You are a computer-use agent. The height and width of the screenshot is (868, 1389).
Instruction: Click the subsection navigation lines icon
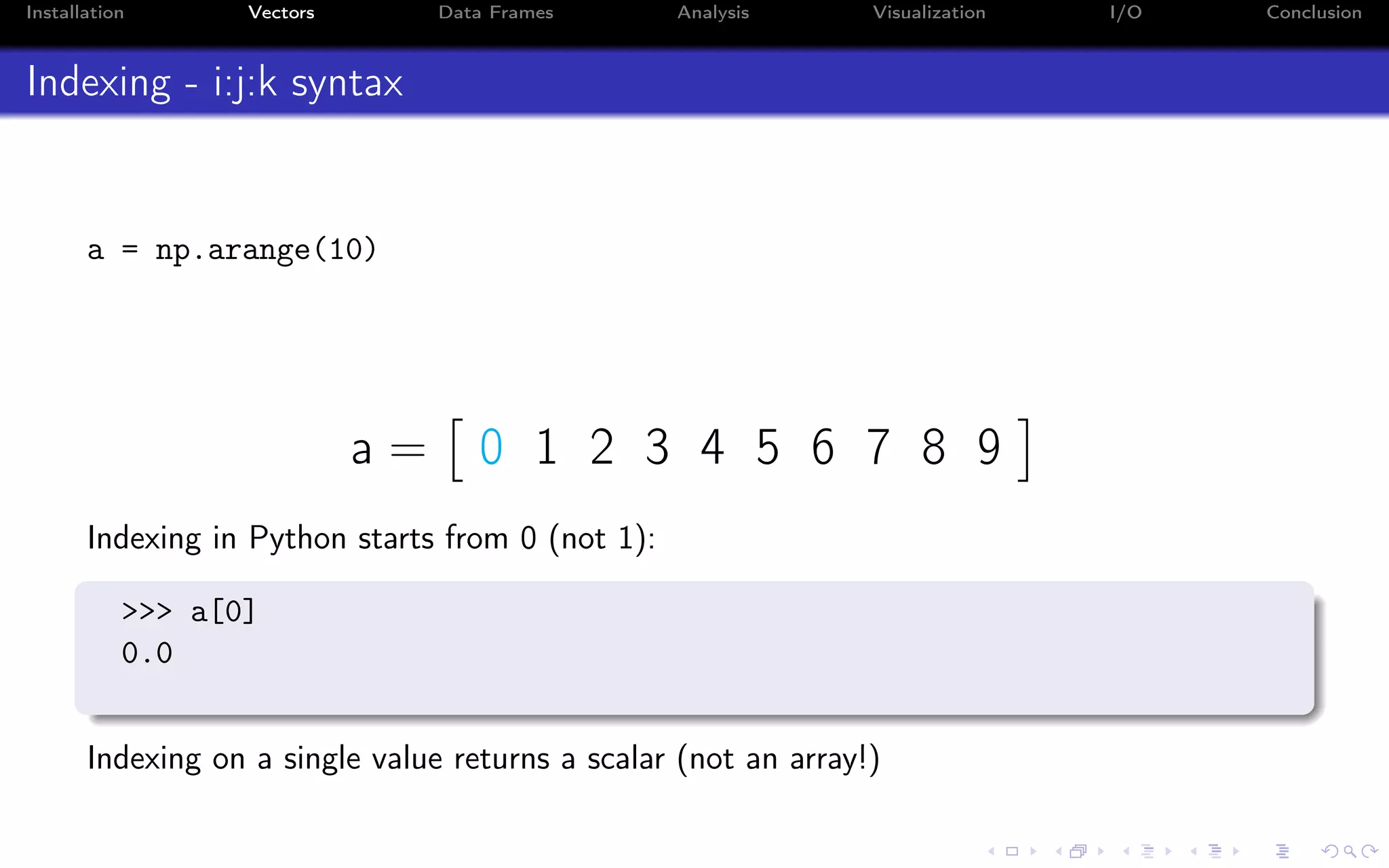[x=1148, y=851]
